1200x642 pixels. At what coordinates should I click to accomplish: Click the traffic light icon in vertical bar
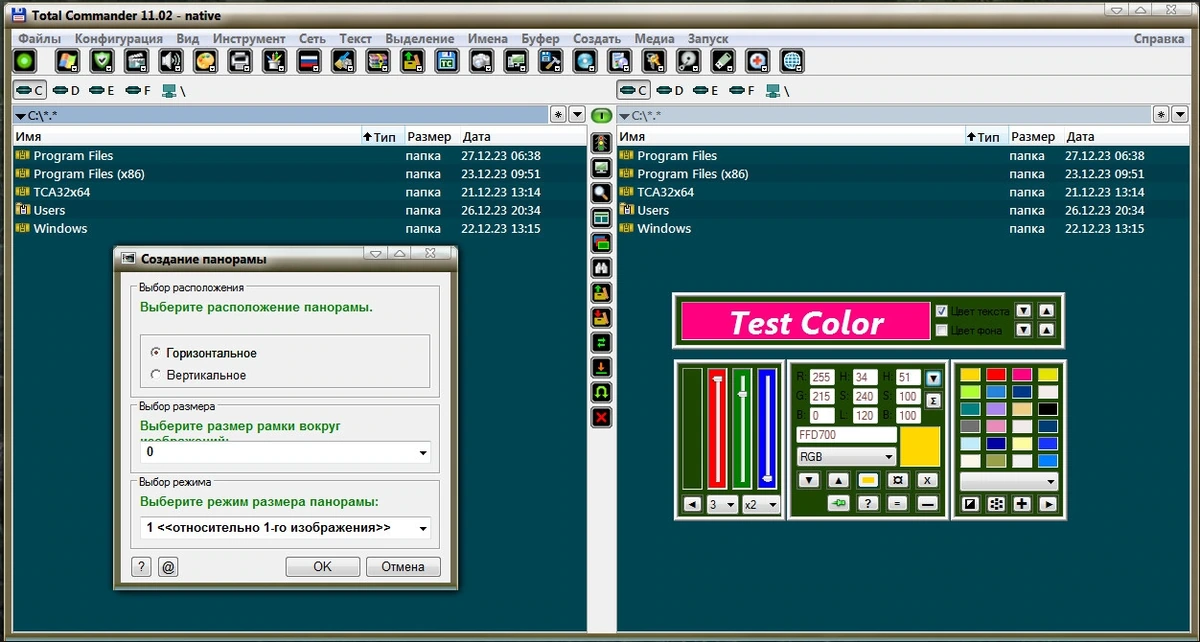pos(601,143)
